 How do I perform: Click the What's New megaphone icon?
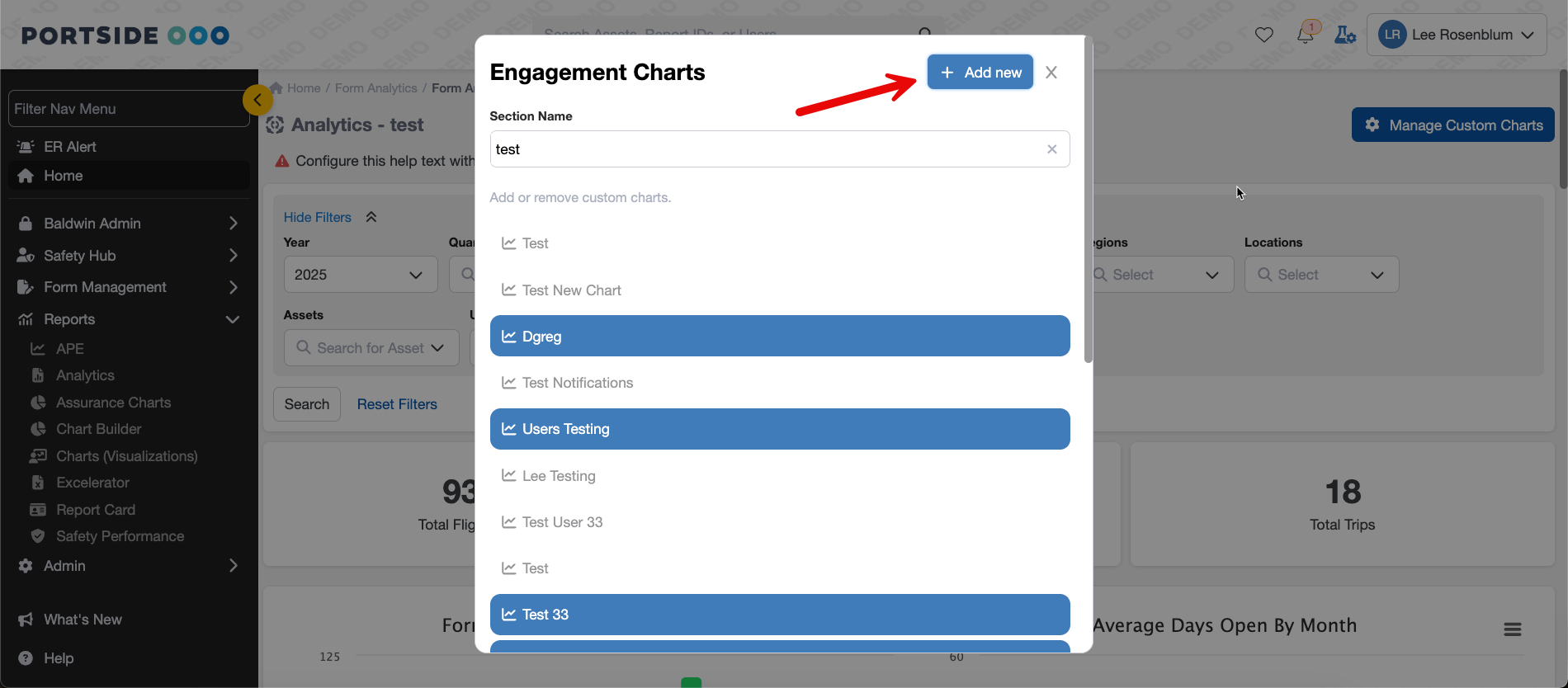[26, 620]
